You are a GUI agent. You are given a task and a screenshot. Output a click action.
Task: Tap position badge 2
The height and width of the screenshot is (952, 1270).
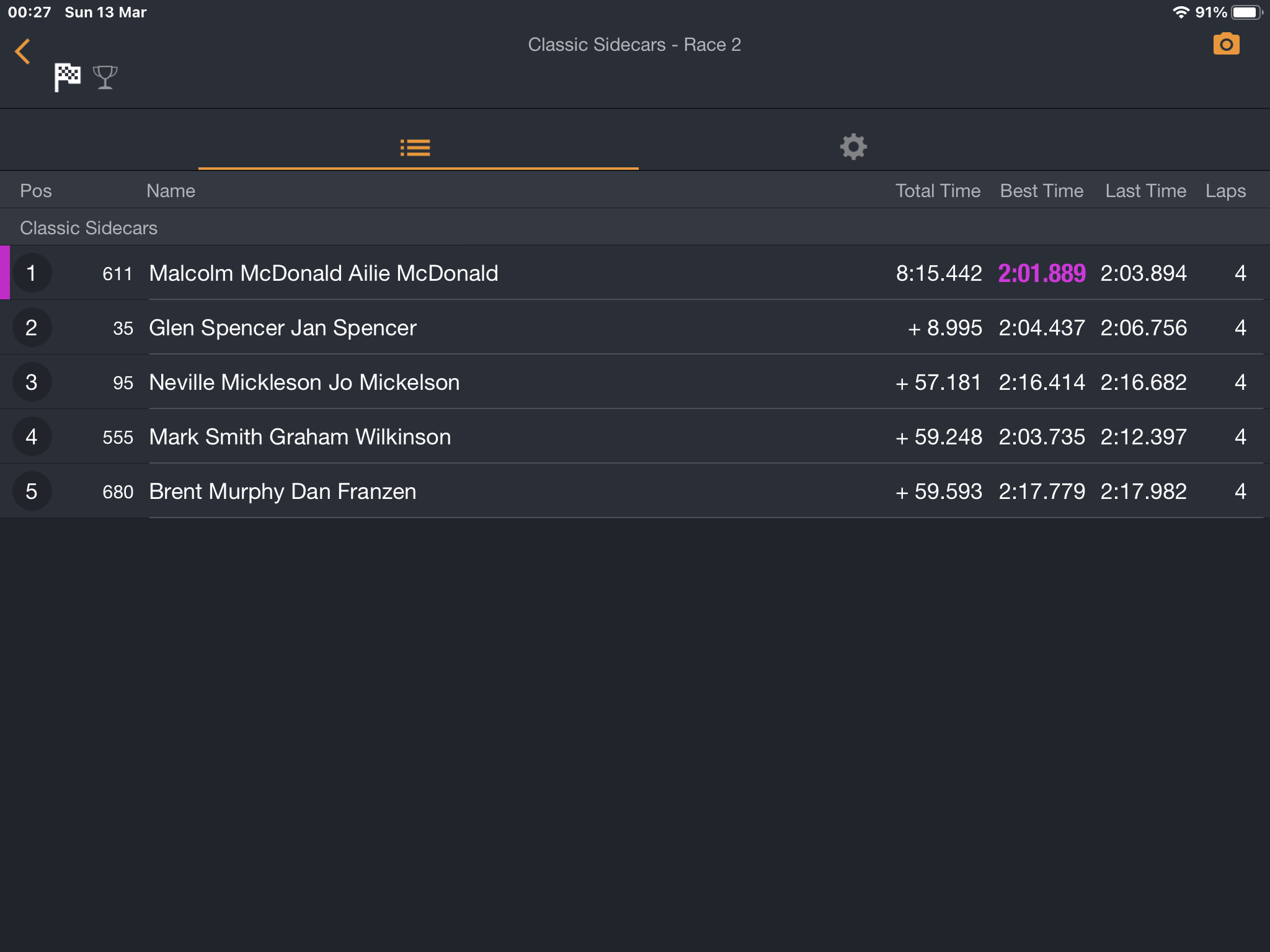(32, 328)
